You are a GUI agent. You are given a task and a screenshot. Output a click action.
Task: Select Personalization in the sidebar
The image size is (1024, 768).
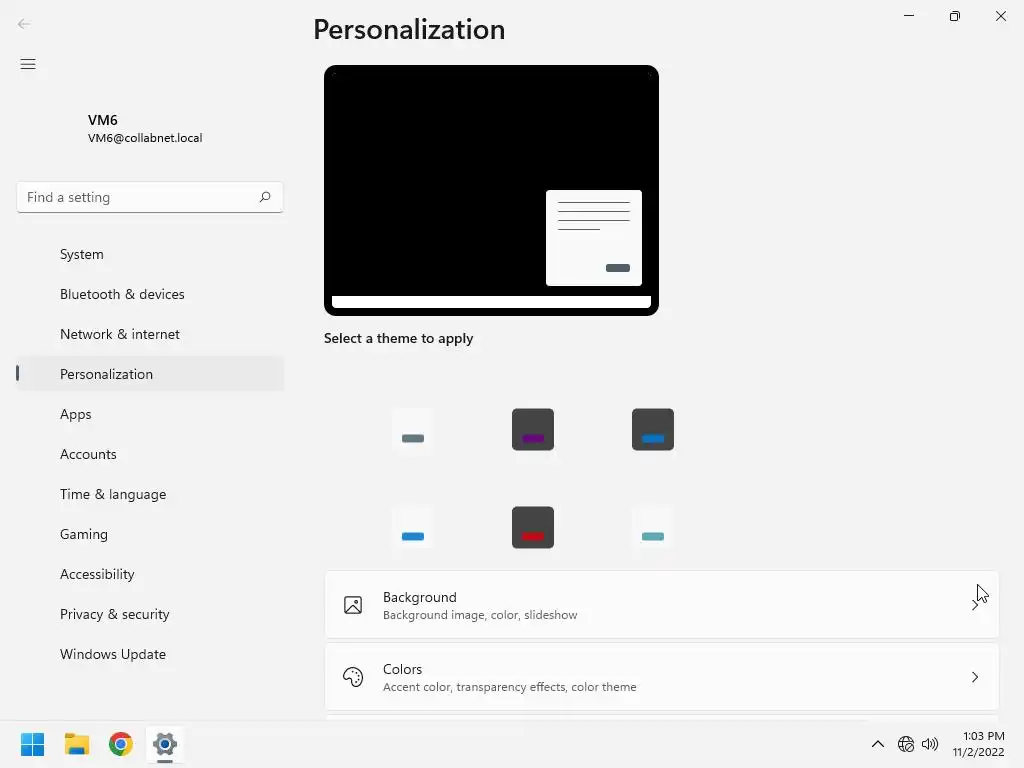(150, 374)
